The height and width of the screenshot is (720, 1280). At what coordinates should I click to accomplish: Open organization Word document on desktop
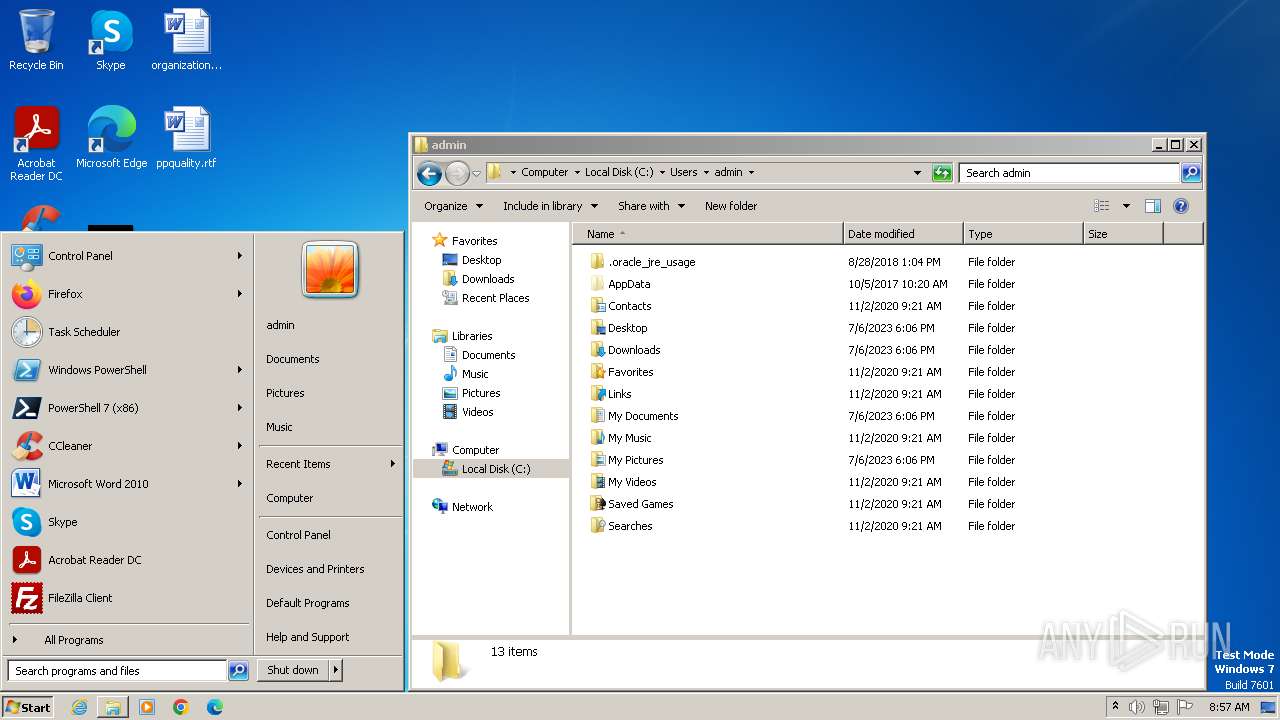(186, 40)
